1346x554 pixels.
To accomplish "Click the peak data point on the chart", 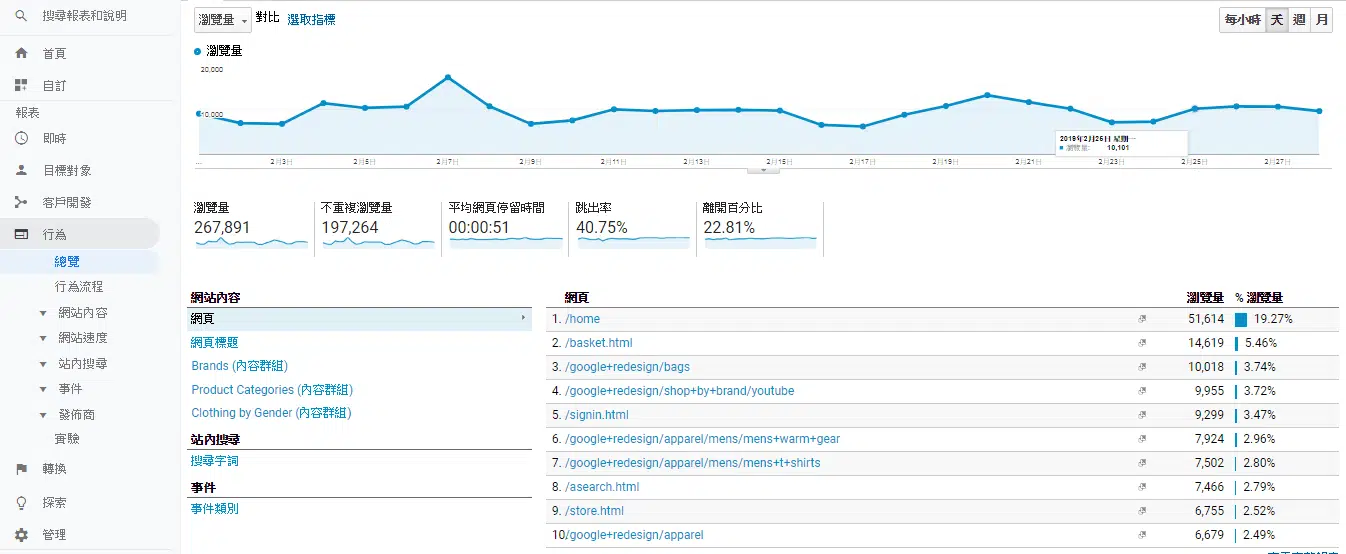I will (x=448, y=77).
